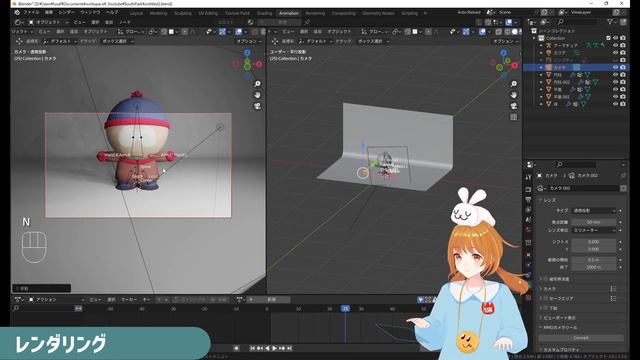The image size is (640, 360).
Task: Hide エリア light in the outliner
Action: tap(616, 53)
